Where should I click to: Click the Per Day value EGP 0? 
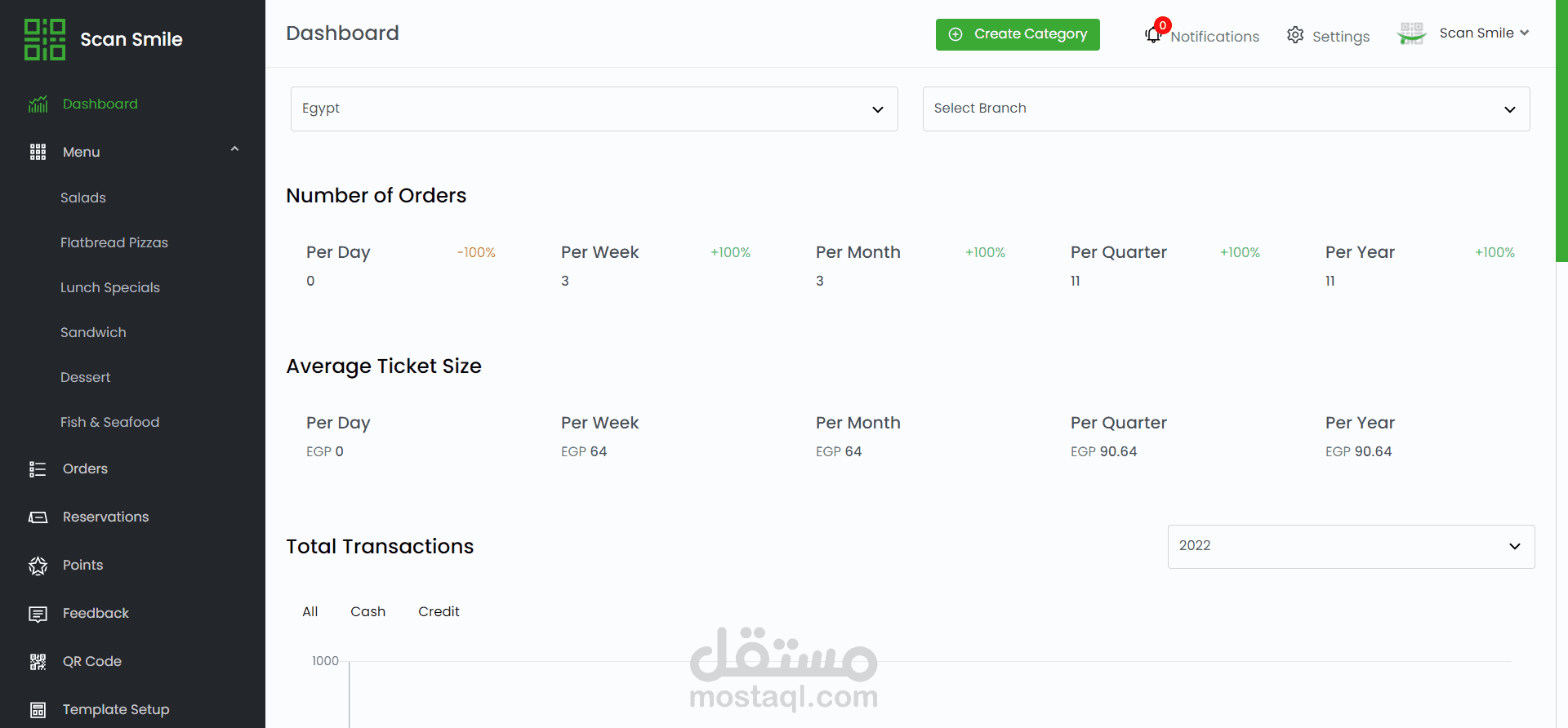[x=324, y=451]
